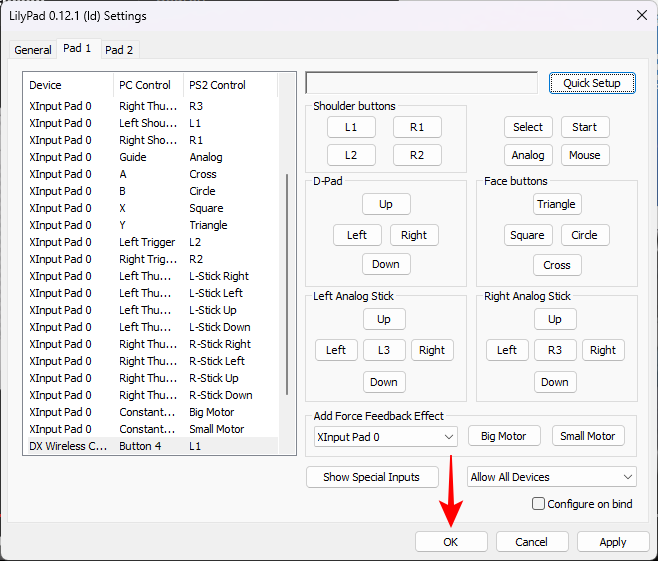Bind Right Analog Stick Down

click(555, 382)
